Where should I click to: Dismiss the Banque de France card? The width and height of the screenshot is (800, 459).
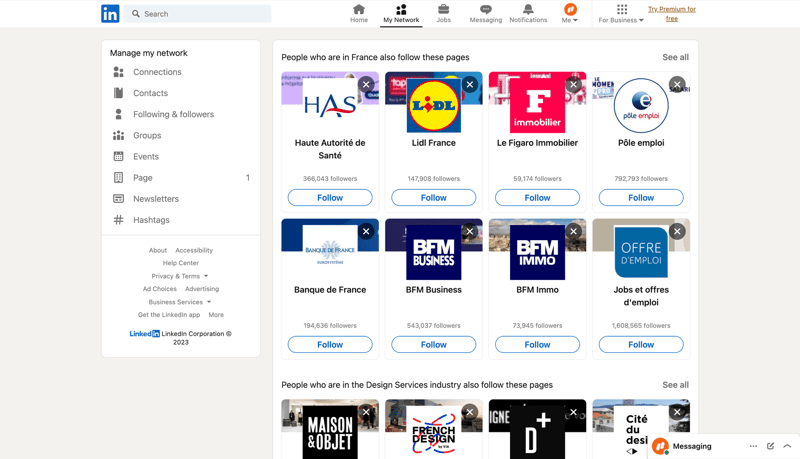click(x=366, y=231)
